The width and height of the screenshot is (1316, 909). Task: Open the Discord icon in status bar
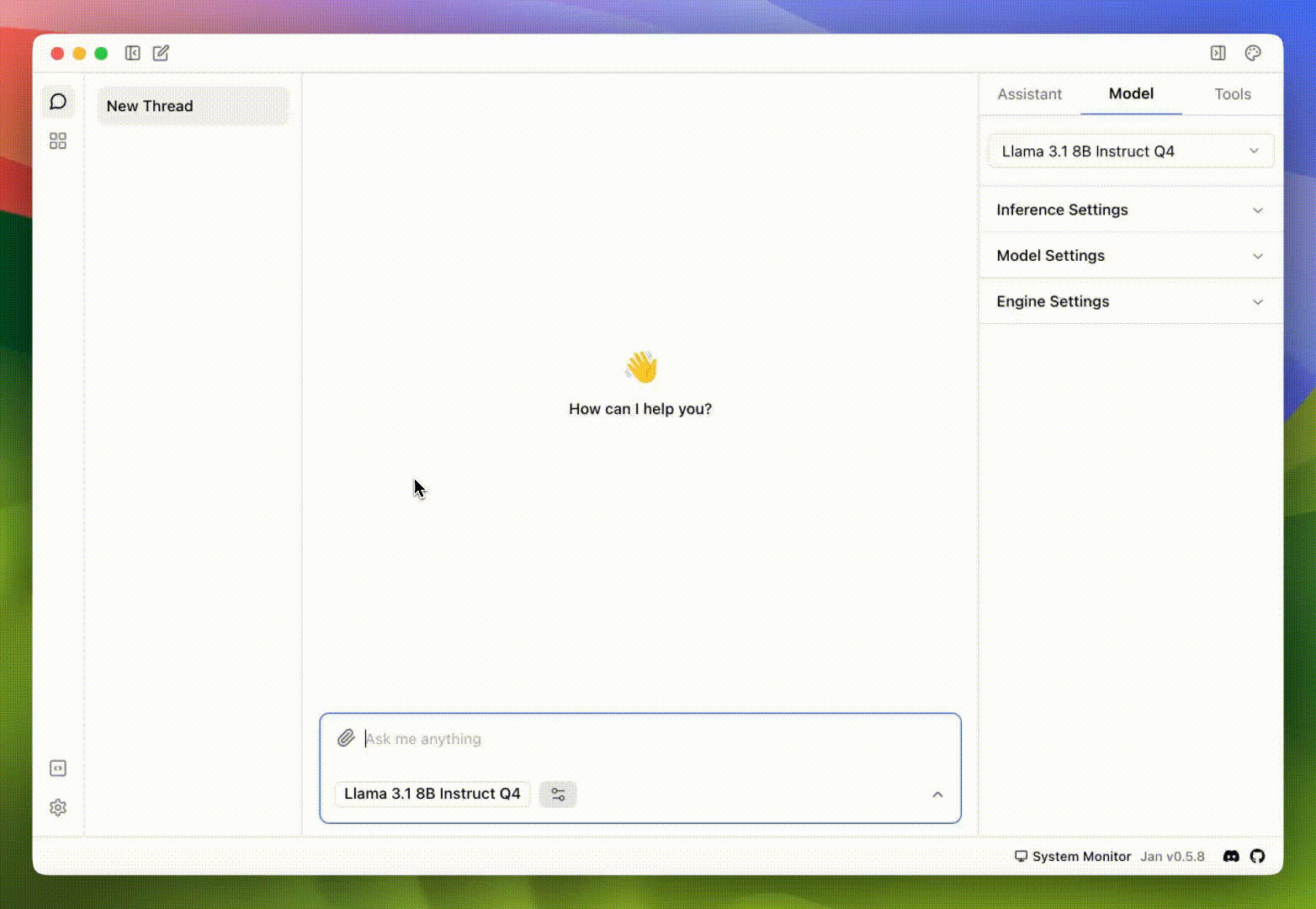tap(1231, 856)
